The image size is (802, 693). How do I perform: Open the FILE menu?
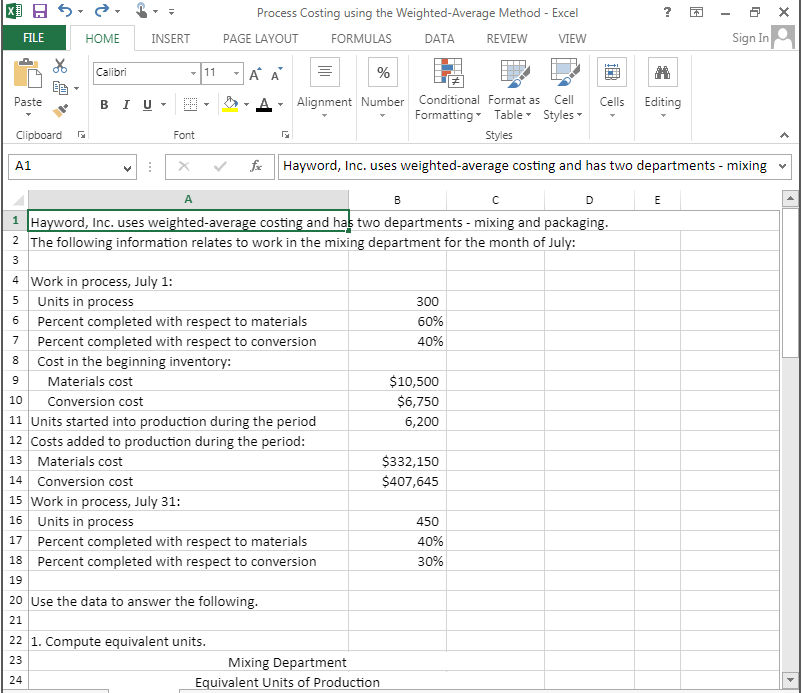[x=34, y=36]
